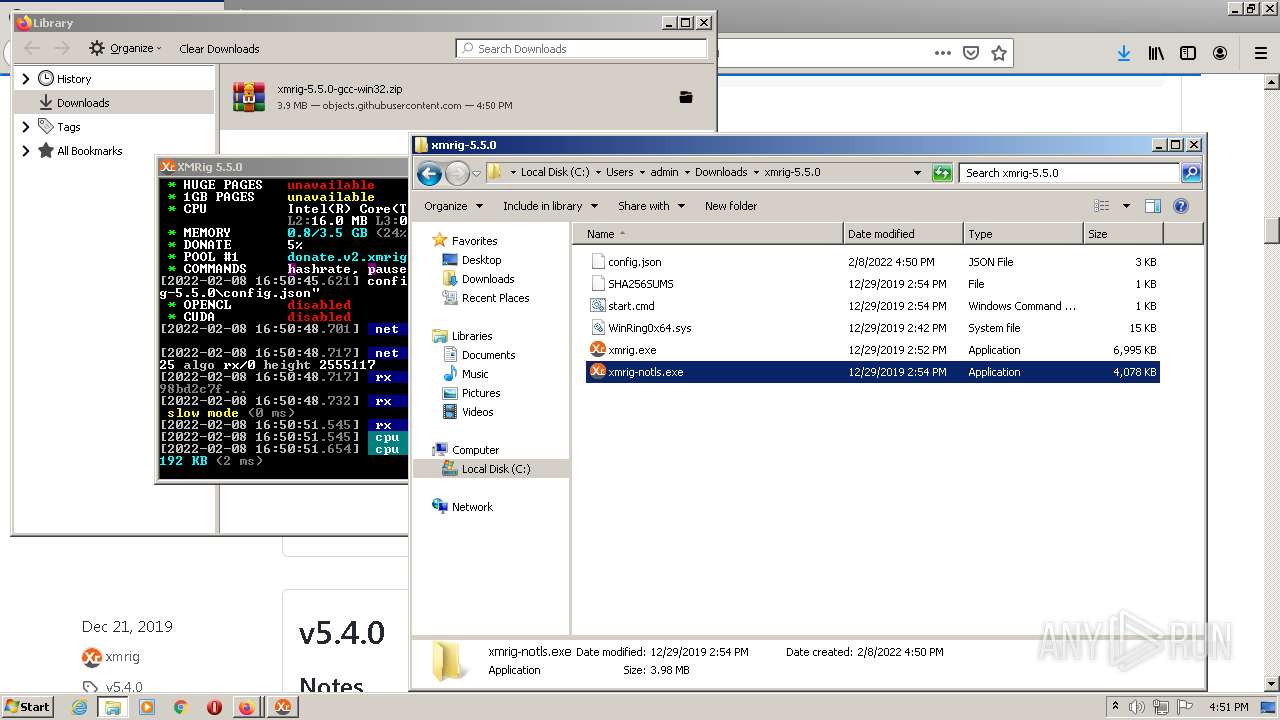Toggle the Firefox sidebars icon
Viewport: 1280px width, 720px height.
coord(1188,53)
